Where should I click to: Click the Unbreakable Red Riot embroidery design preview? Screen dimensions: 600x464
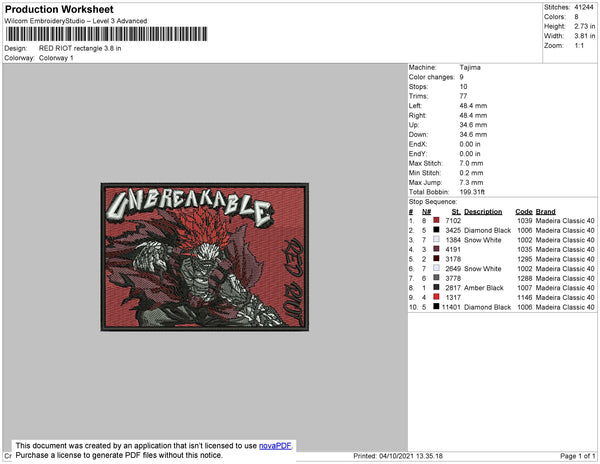pos(205,257)
